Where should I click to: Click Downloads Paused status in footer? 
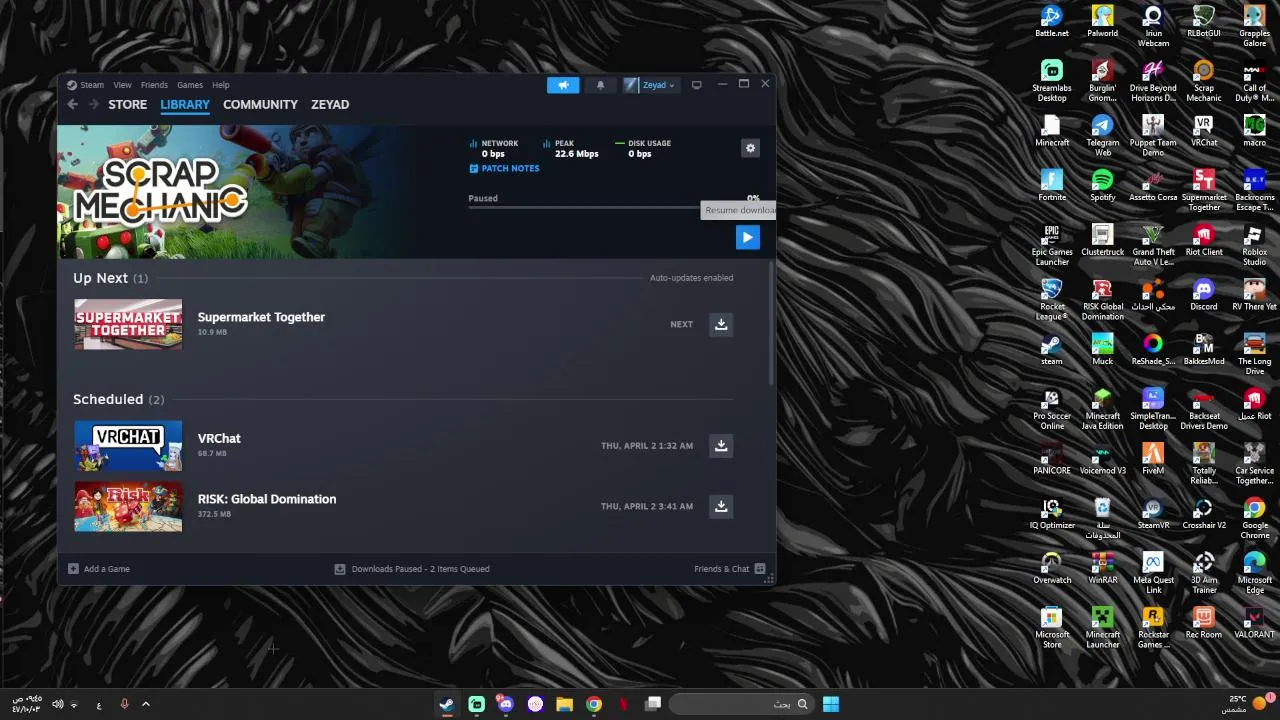click(412, 569)
